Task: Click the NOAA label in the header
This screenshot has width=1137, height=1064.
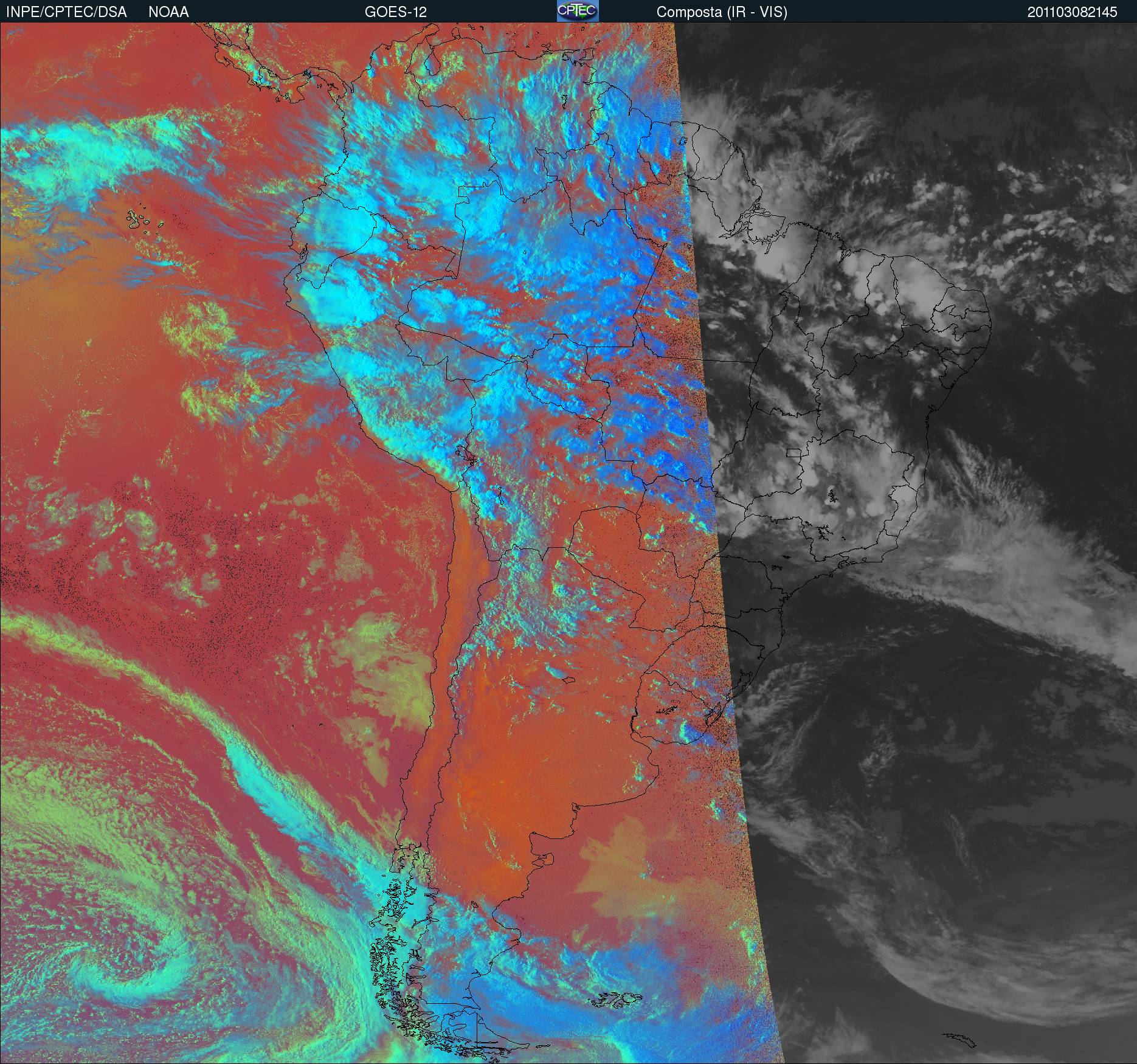Action: coord(168,12)
